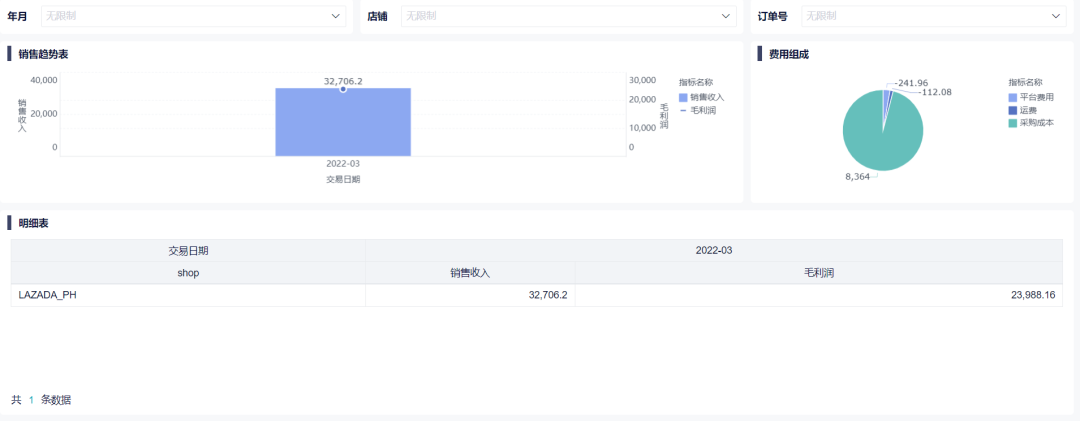This screenshot has width=1080, height=421.
Task: Click the 共 1 条数据 record count
Action: point(41,400)
